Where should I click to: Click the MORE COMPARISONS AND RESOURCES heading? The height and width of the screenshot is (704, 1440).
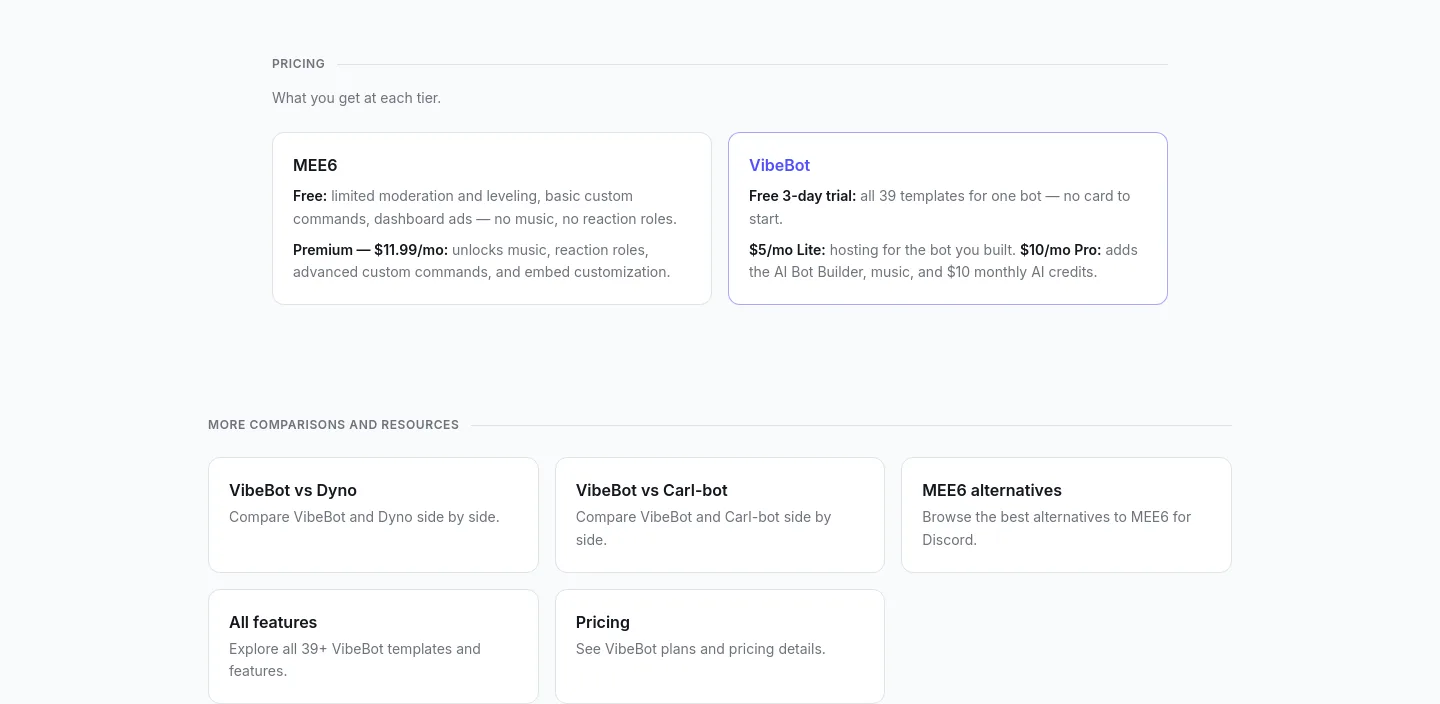(333, 425)
